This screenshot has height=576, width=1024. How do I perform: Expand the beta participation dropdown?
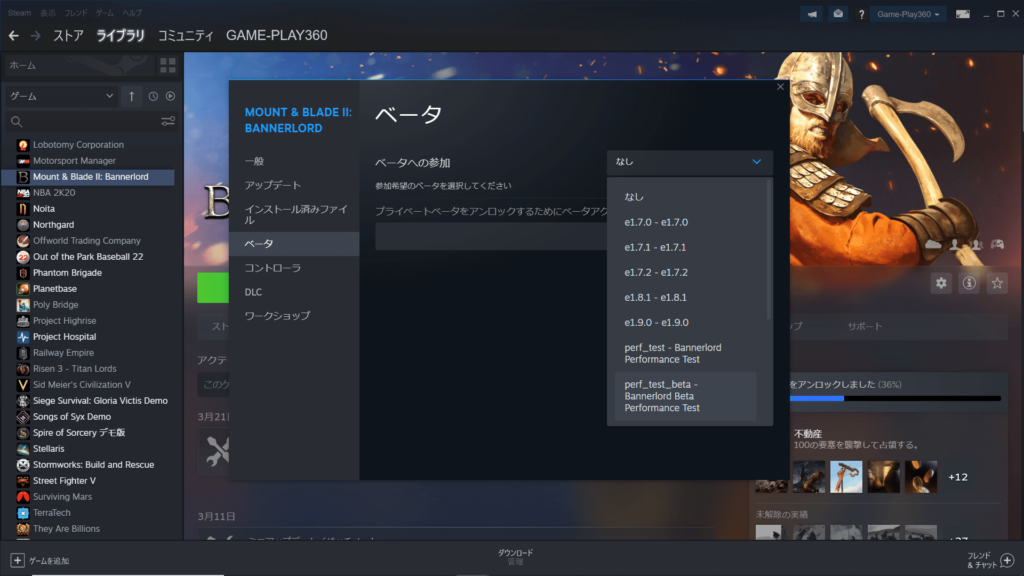pyautogui.click(x=690, y=162)
